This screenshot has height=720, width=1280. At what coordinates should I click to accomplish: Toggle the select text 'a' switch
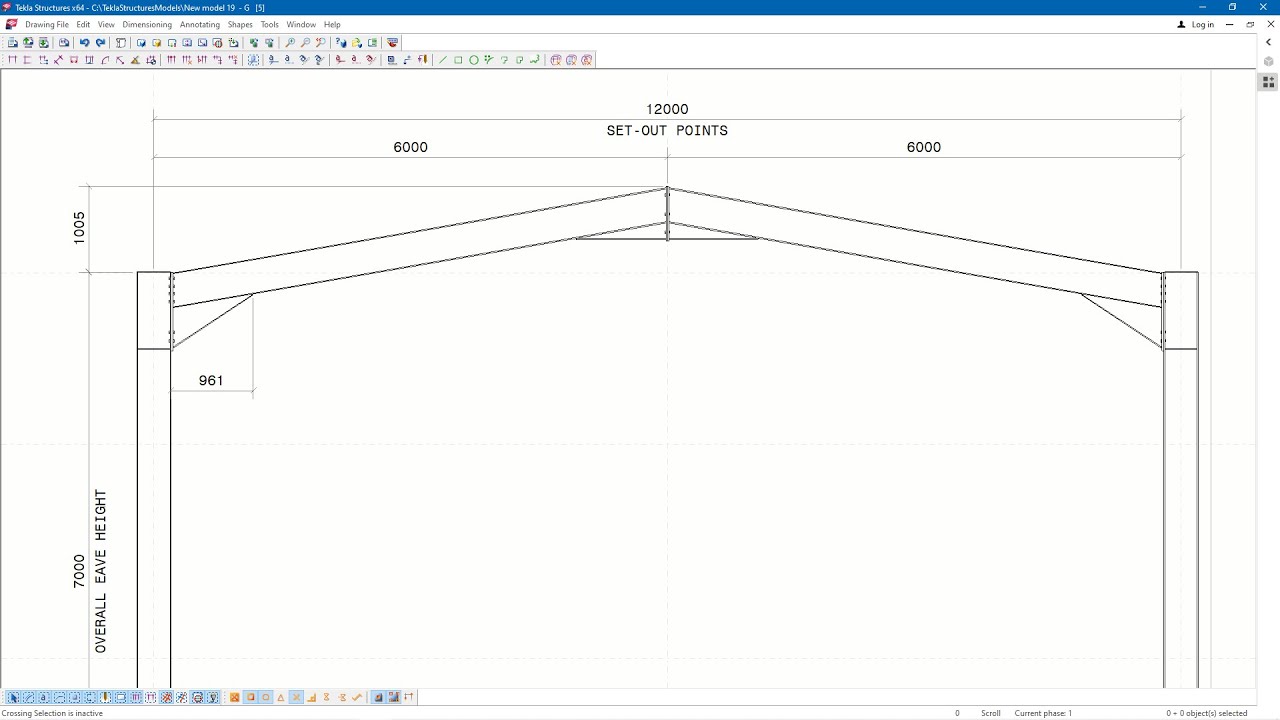tap(43, 697)
